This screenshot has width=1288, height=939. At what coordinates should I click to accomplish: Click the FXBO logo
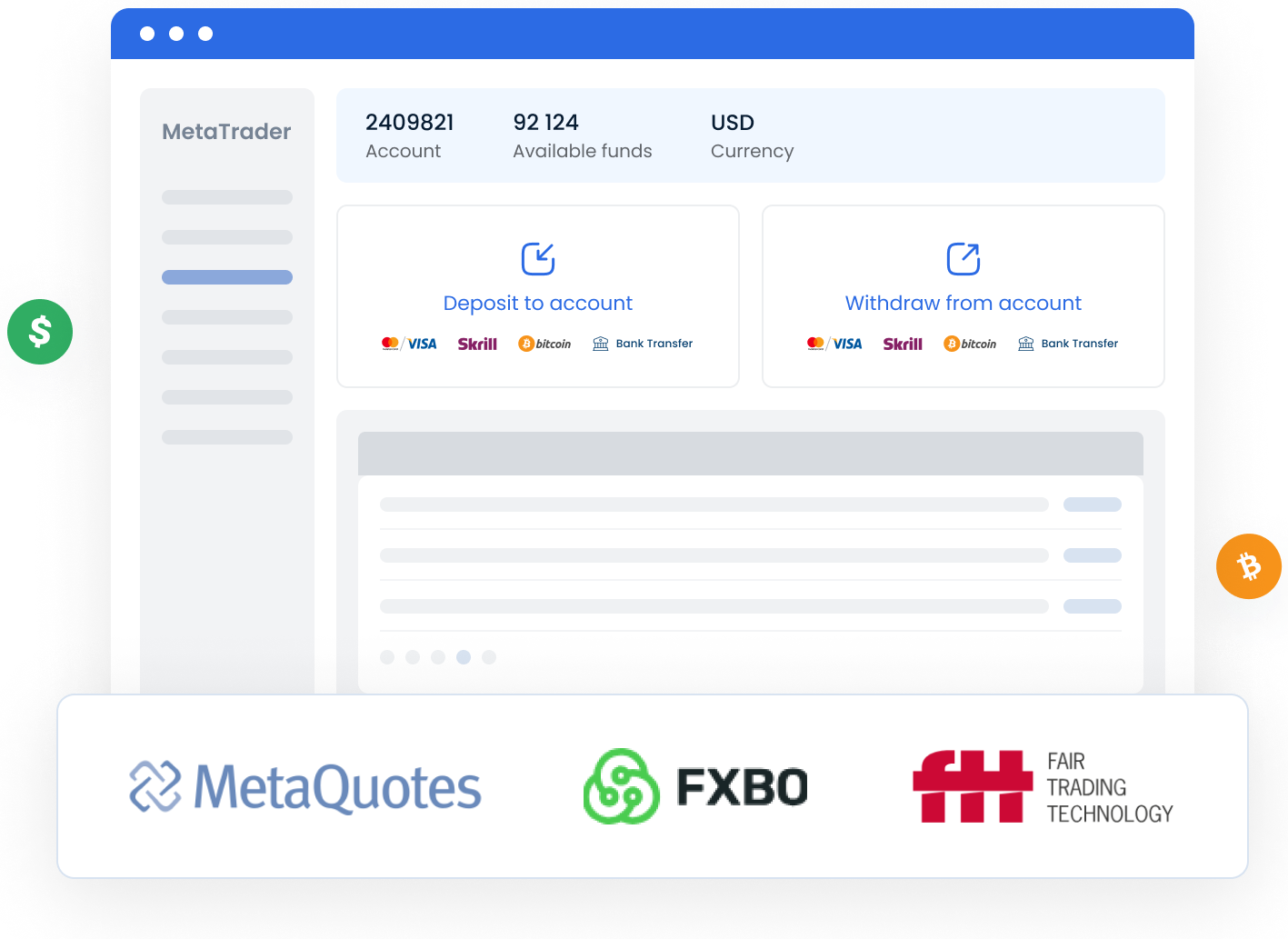[695, 786]
